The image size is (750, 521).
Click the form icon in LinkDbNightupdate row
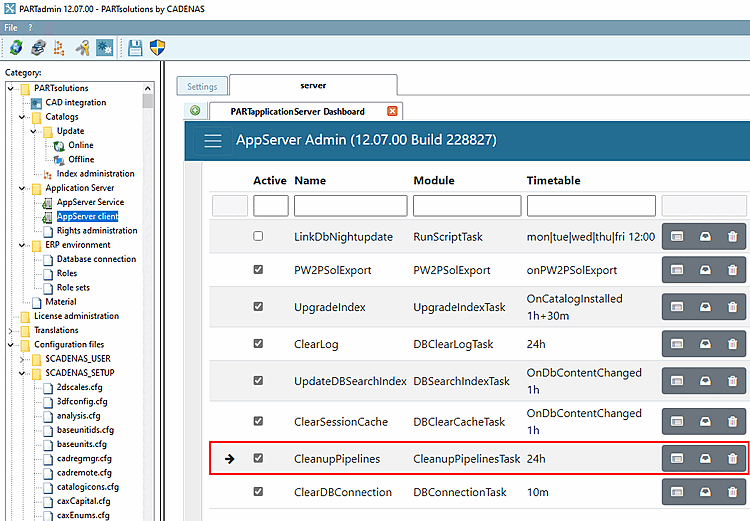click(677, 236)
